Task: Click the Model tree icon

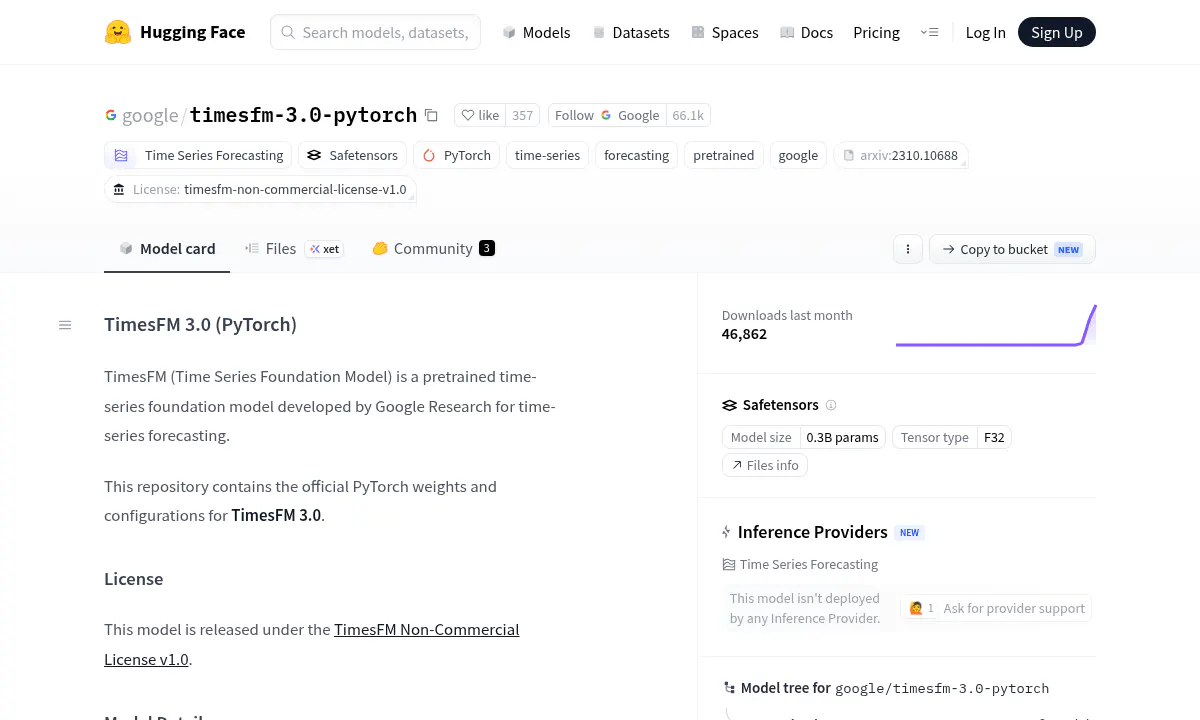Action: [x=729, y=688]
